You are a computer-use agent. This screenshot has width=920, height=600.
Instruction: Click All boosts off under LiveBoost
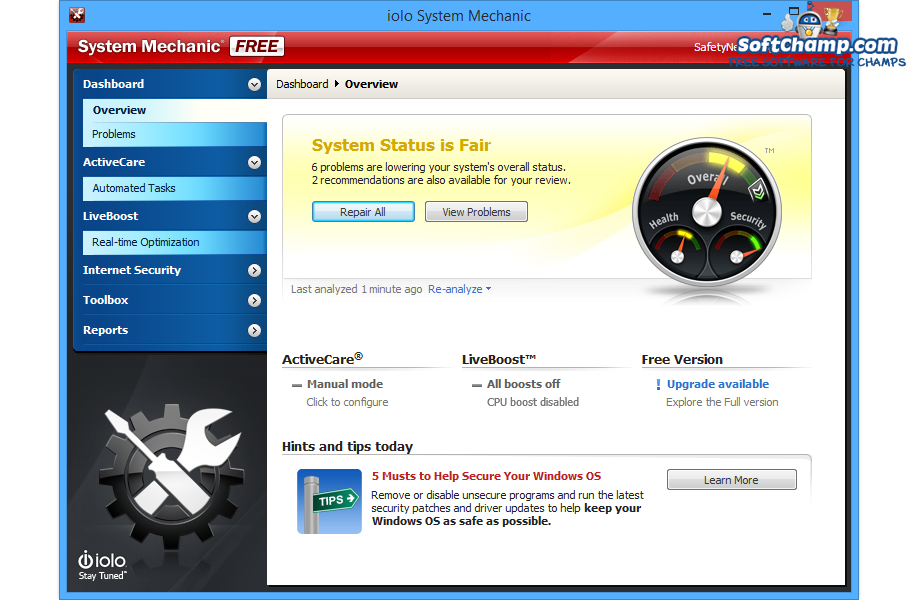click(523, 384)
